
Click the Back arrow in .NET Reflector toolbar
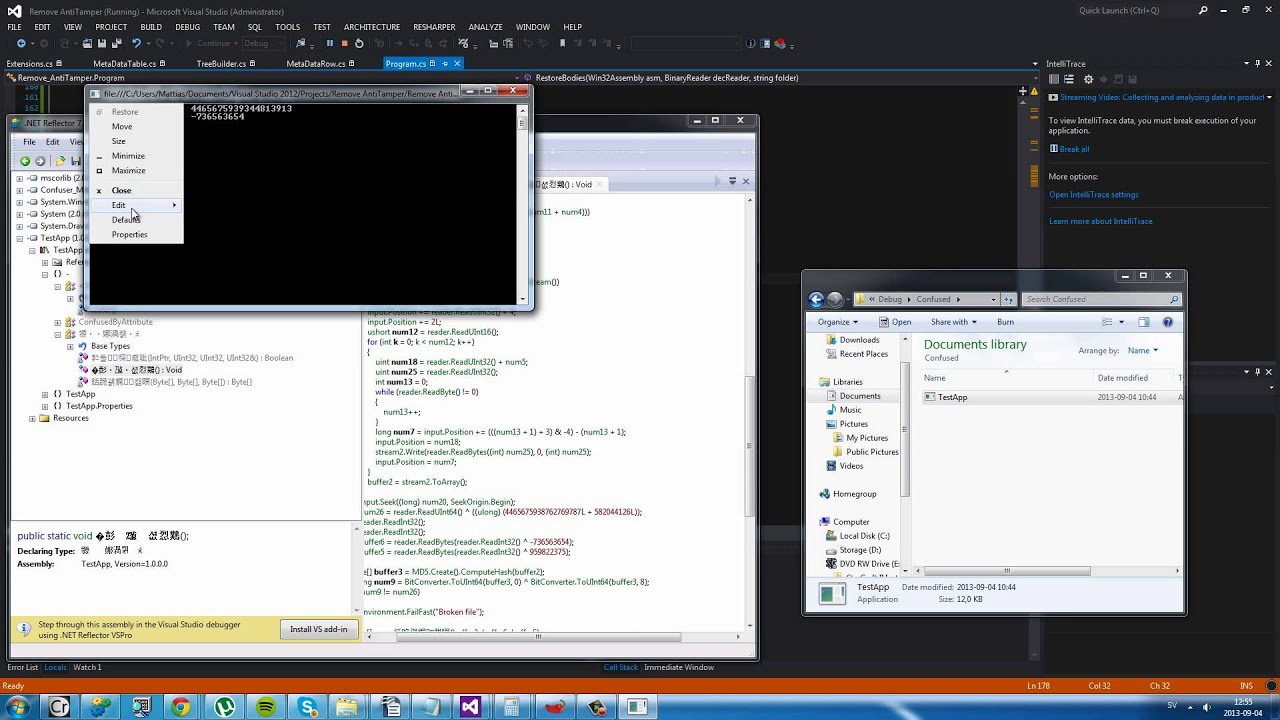tap(25, 161)
